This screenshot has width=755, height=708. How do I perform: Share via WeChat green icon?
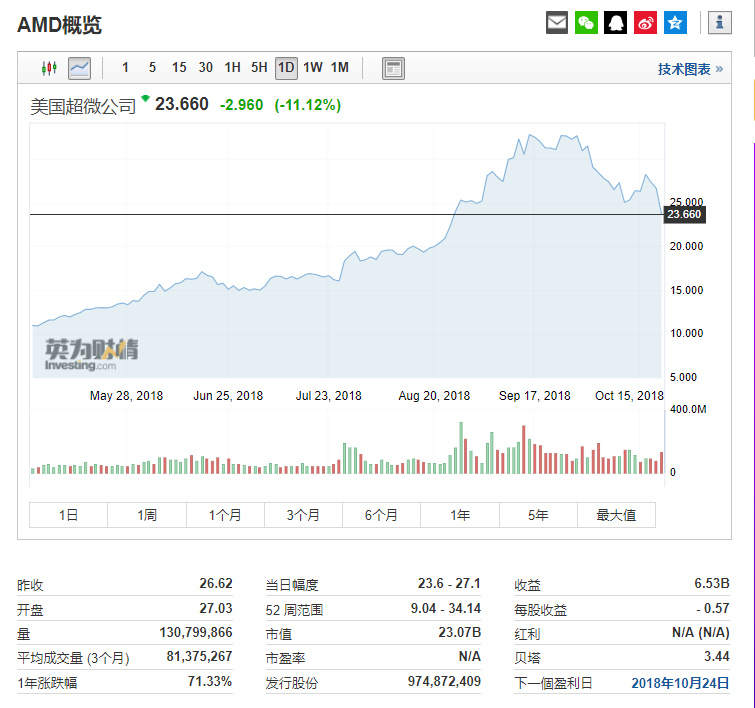tap(586, 23)
